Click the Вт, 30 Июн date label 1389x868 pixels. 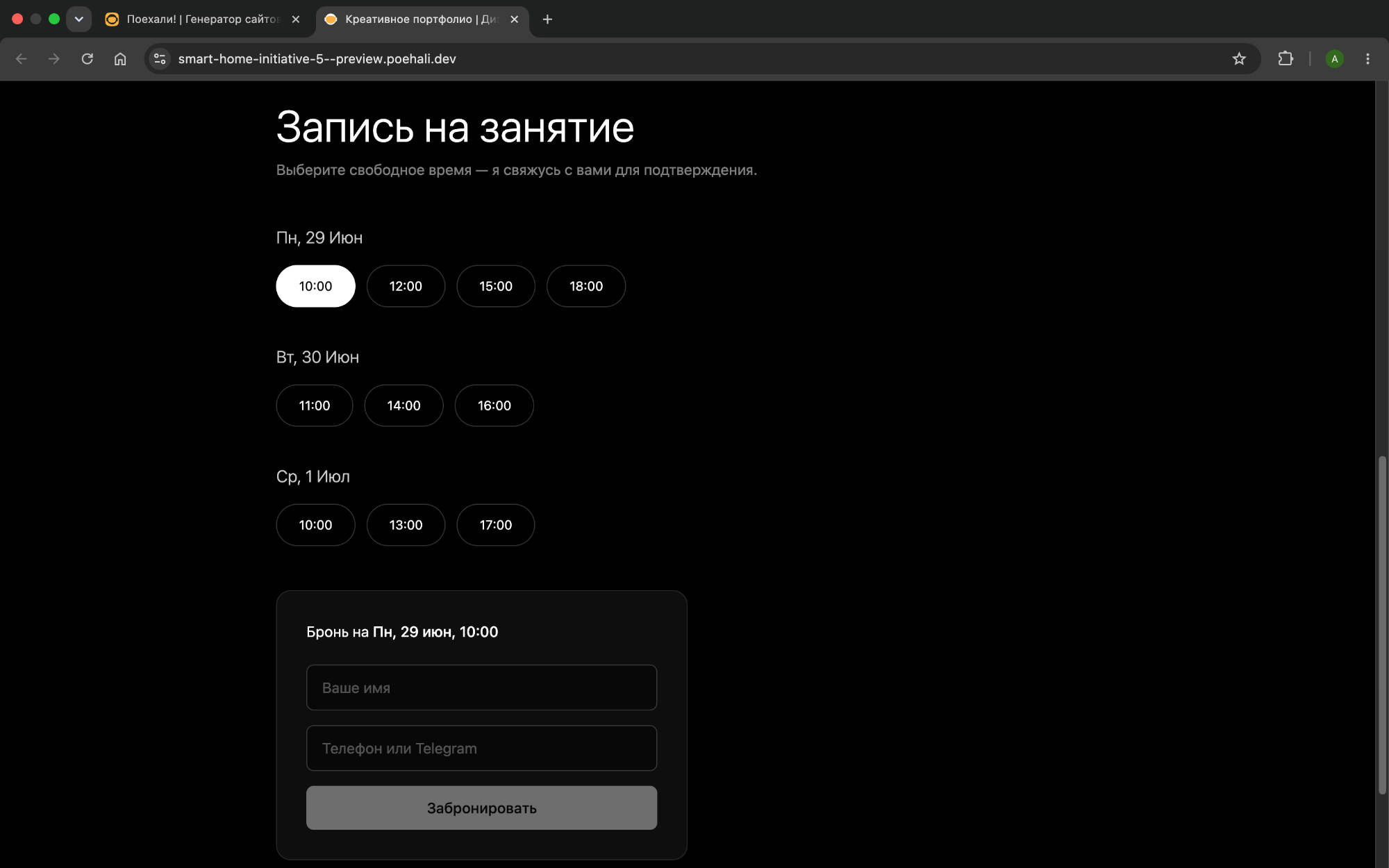click(x=317, y=357)
